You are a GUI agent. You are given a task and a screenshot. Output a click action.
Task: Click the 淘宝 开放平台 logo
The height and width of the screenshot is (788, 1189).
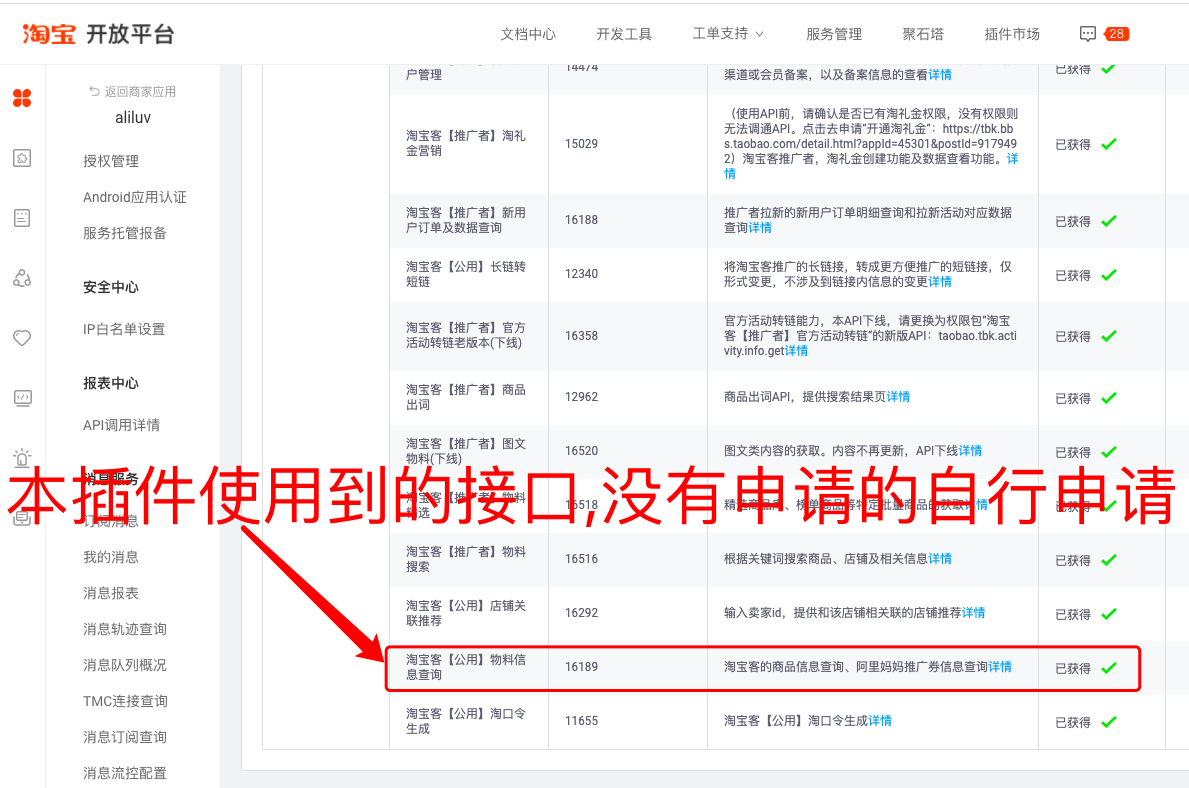[x=98, y=34]
